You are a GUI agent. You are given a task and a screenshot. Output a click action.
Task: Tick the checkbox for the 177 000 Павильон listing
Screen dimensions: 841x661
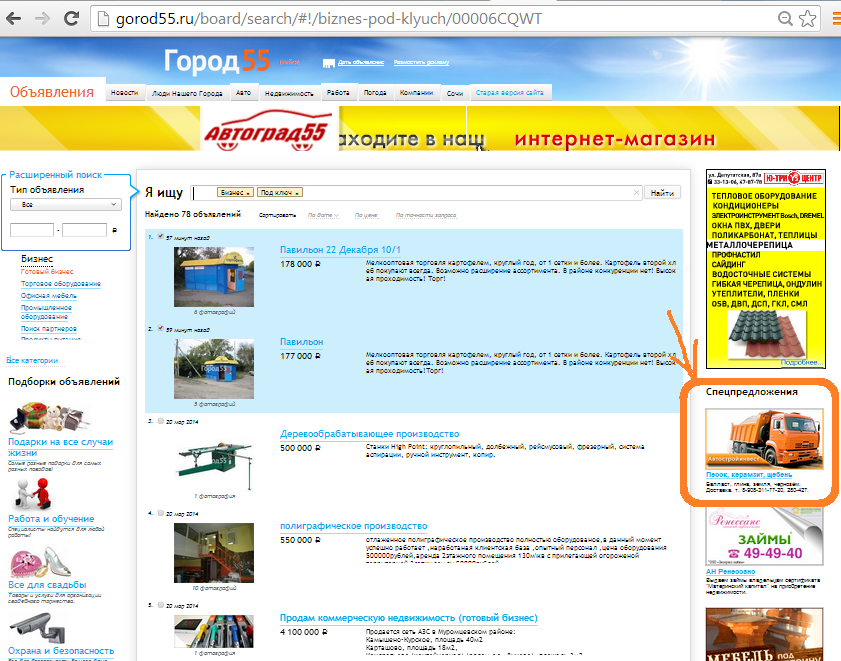[161, 328]
